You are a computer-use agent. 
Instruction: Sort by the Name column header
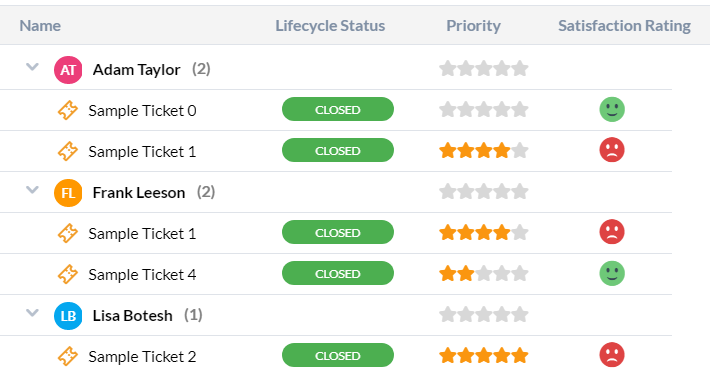pyautogui.click(x=40, y=26)
